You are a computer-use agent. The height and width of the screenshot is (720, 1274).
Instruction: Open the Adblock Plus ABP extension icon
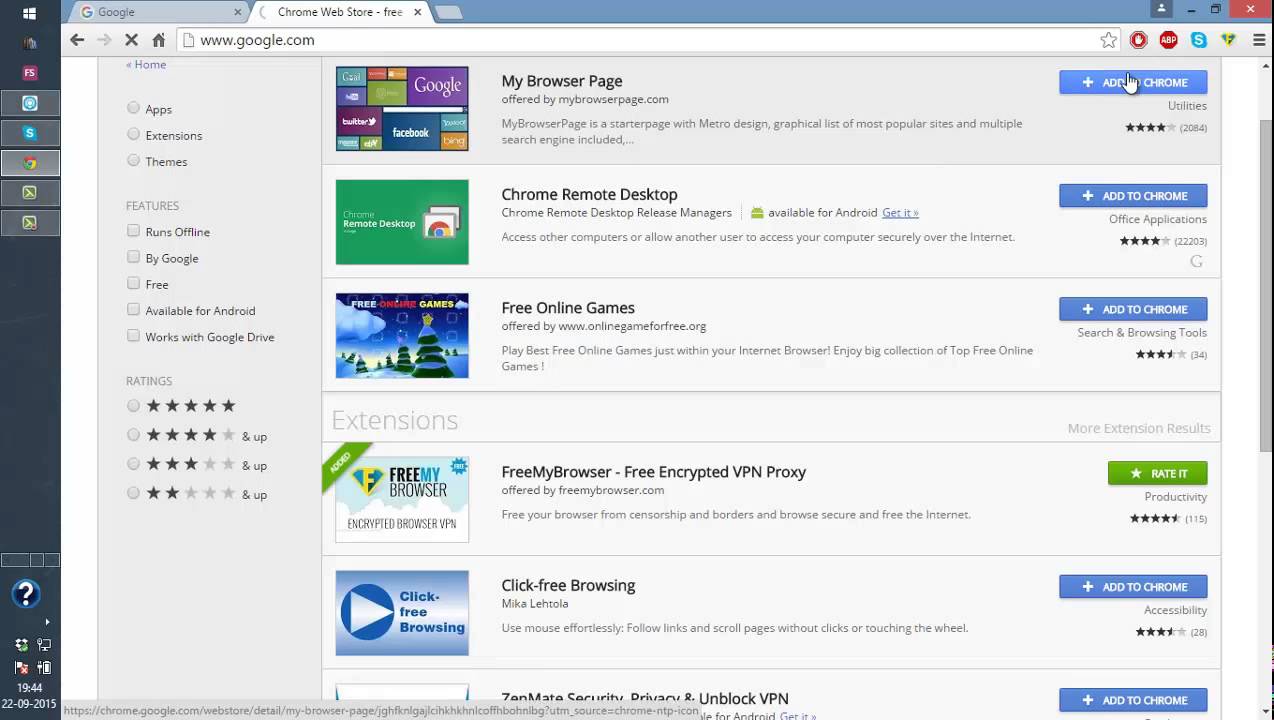(1168, 40)
